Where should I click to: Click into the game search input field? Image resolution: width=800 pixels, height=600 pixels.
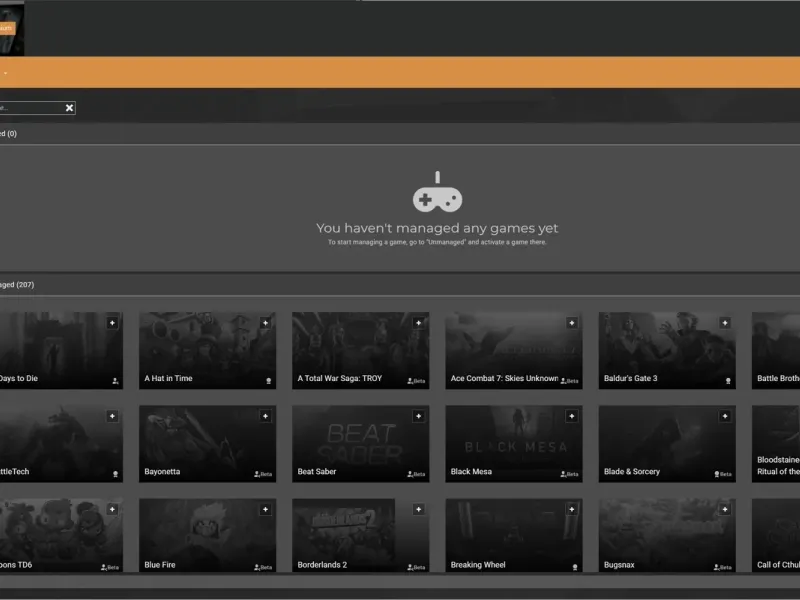pyautogui.click(x=32, y=108)
